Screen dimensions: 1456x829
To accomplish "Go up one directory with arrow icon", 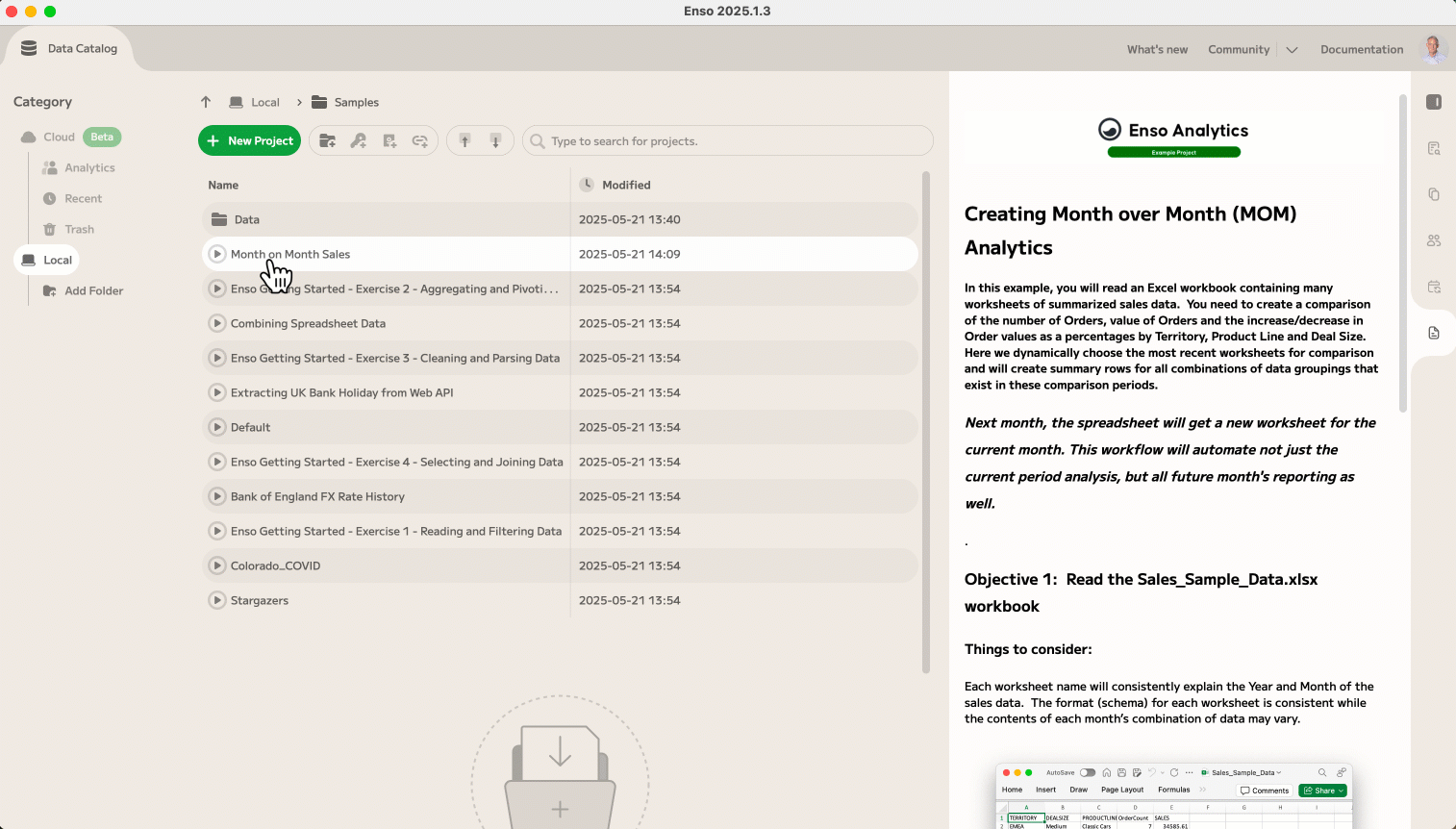I will point(206,102).
